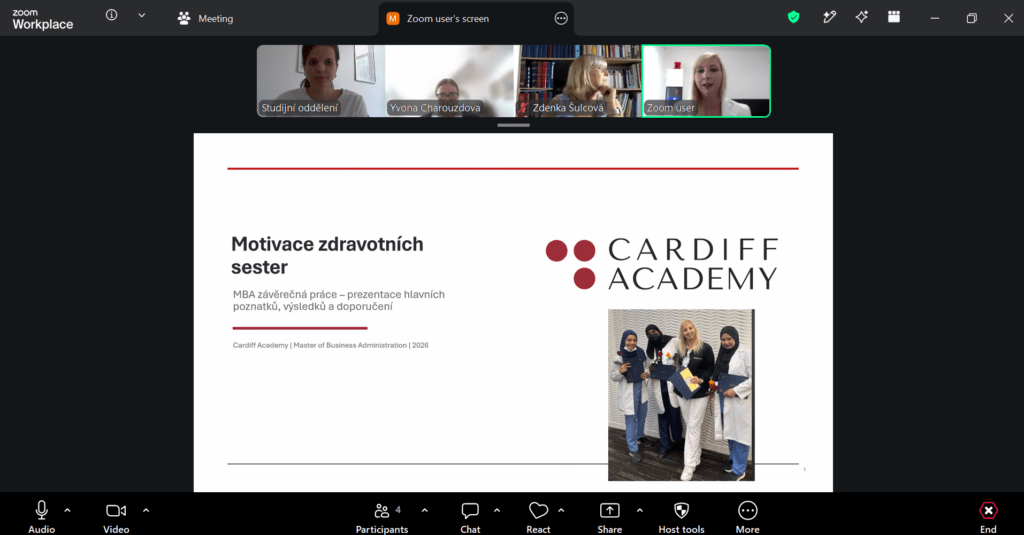Select Zoom user video thumbnail
Screen dimensions: 1024x535
pyautogui.click(x=706, y=81)
